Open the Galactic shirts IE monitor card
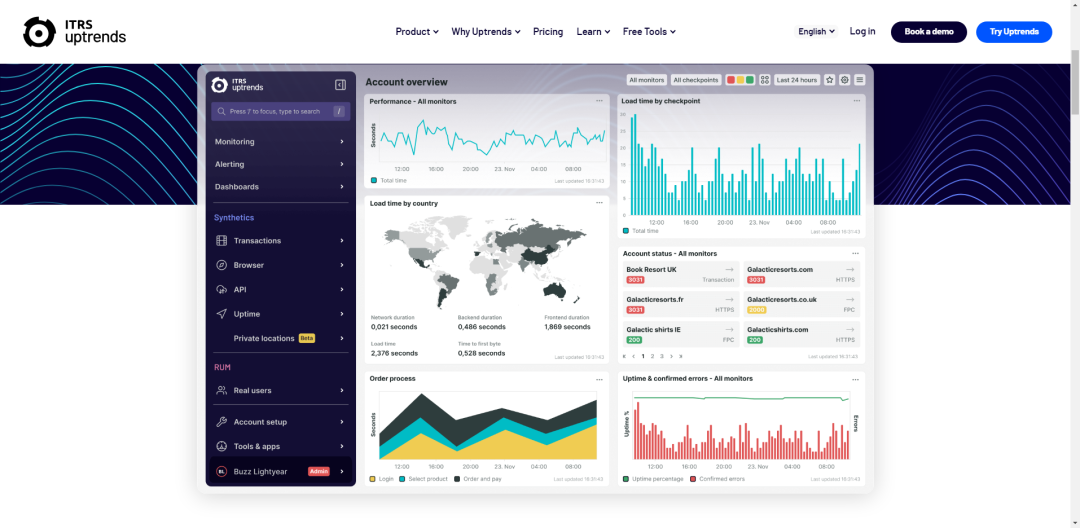The height and width of the screenshot is (528, 1080). (681, 335)
